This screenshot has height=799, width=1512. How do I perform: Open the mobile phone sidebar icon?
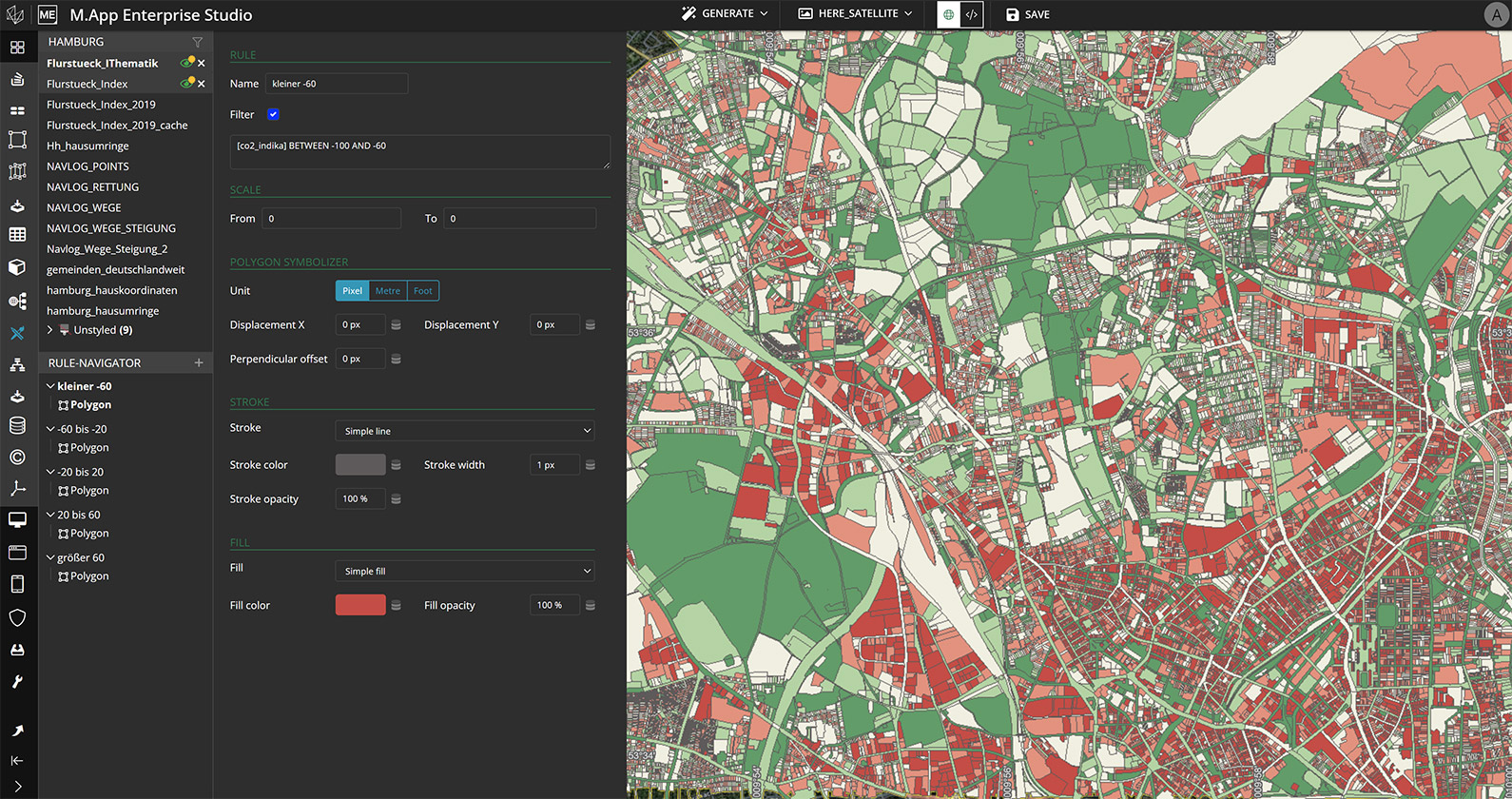(x=17, y=584)
